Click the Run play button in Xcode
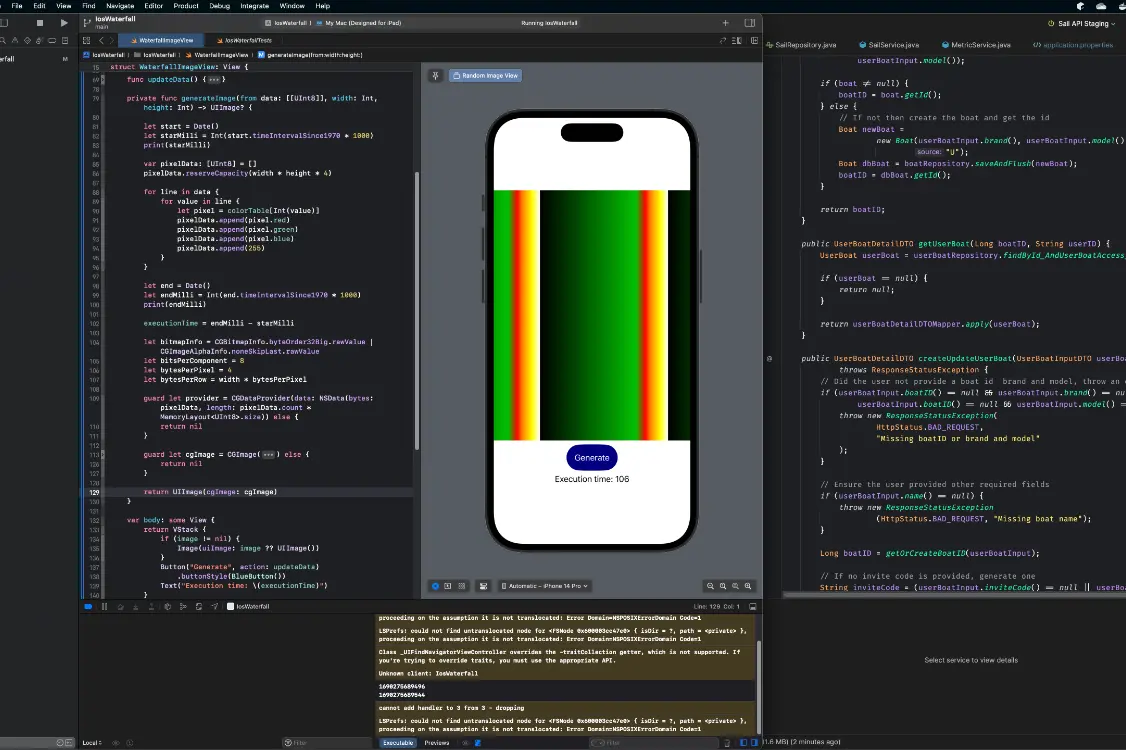This screenshot has width=1126, height=750. point(64,23)
